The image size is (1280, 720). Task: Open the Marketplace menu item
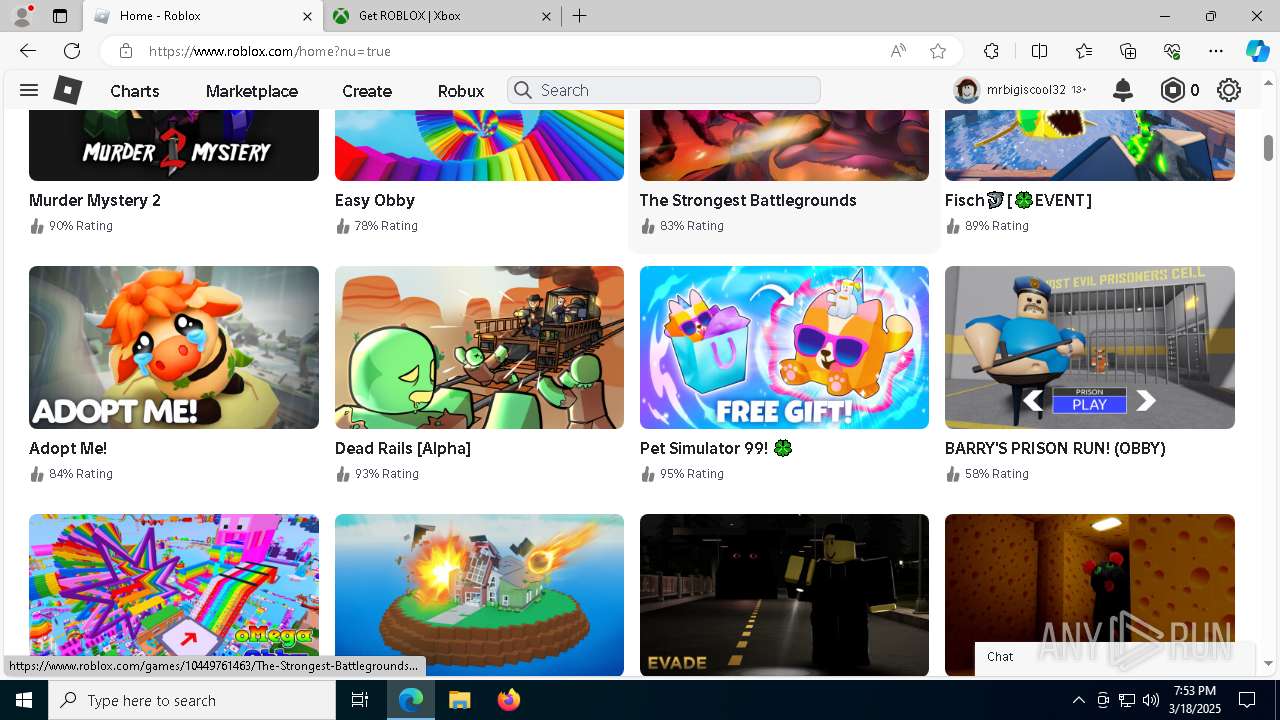tap(252, 90)
